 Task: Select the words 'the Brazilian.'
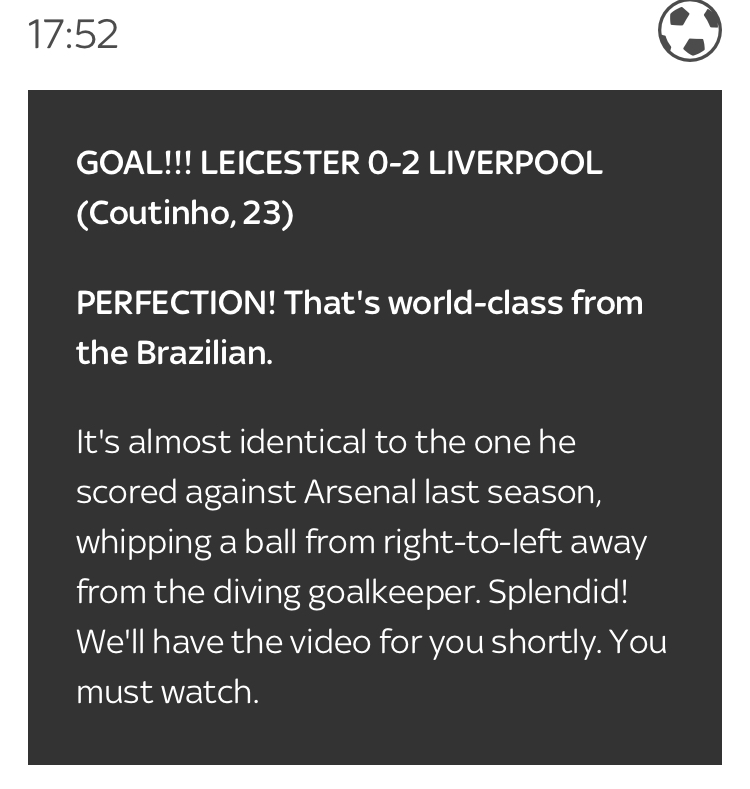pos(174,353)
